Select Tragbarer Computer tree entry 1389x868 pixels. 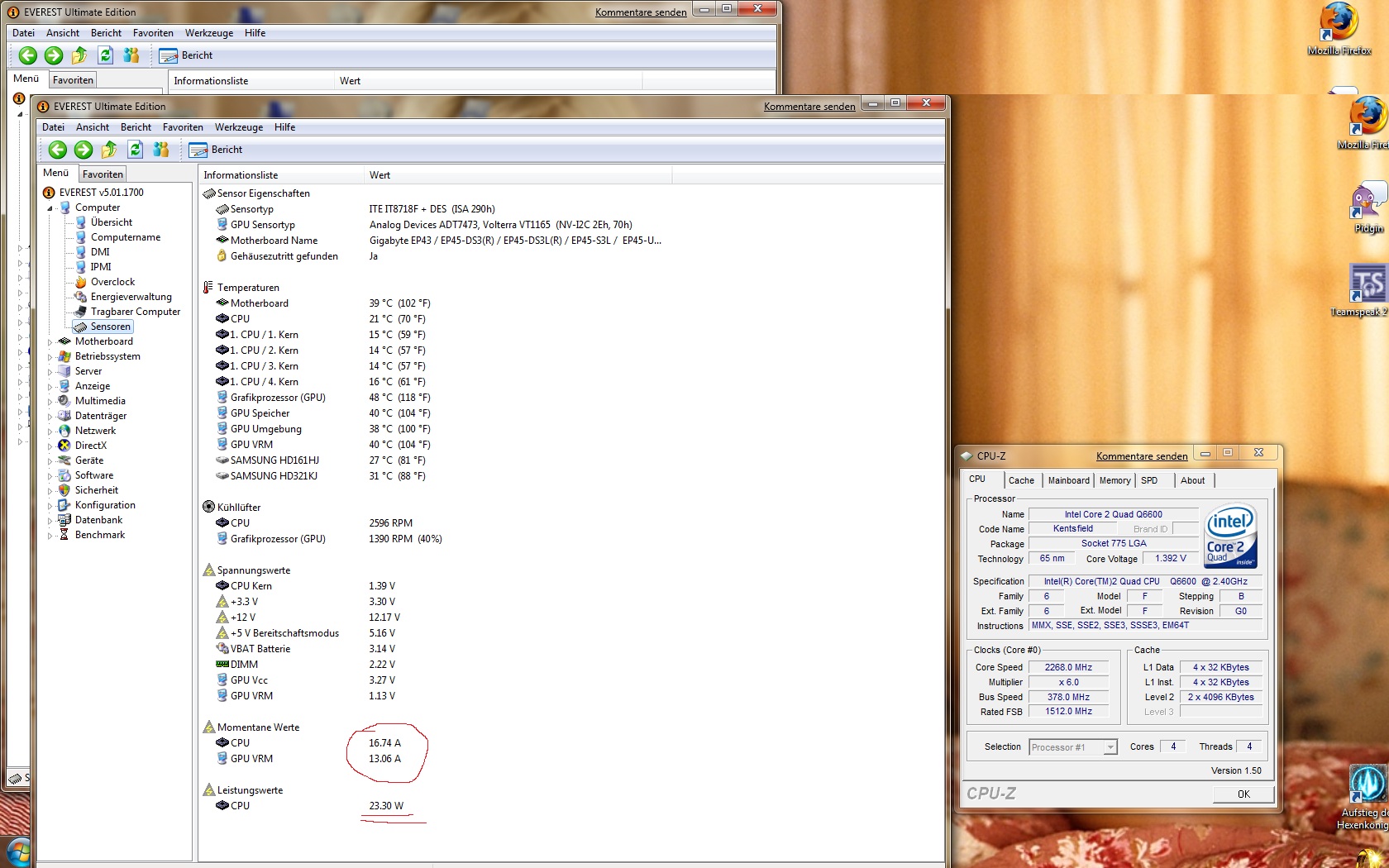pos(135,312)
